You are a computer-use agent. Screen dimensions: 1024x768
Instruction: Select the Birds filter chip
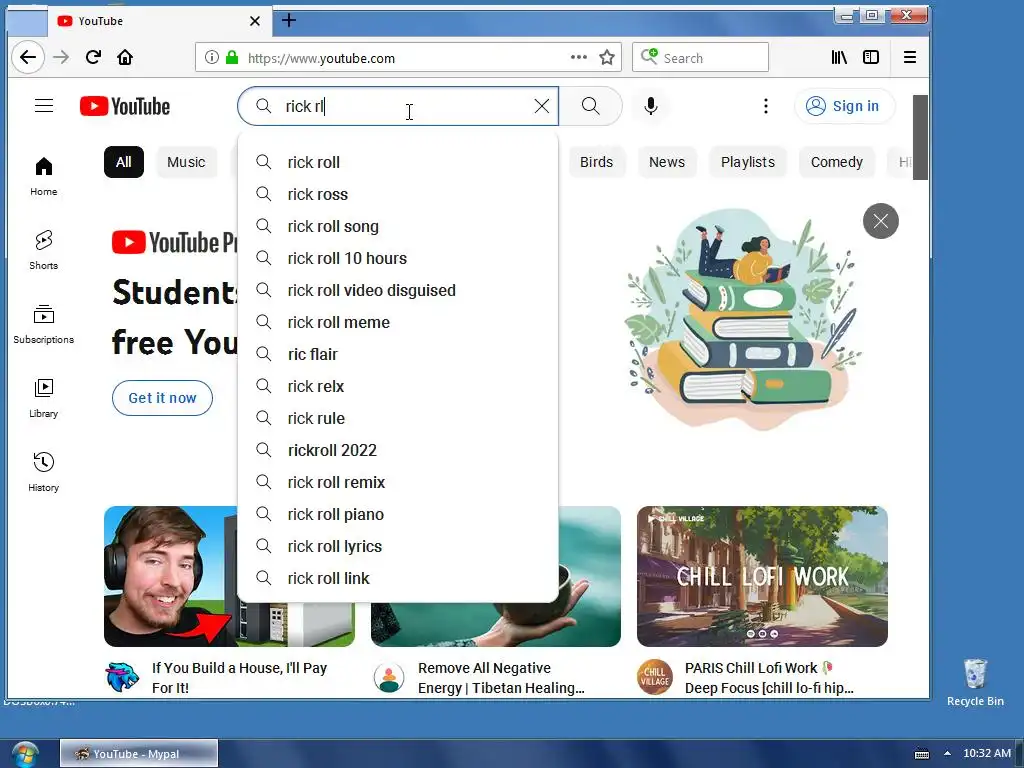coord(596,162)
